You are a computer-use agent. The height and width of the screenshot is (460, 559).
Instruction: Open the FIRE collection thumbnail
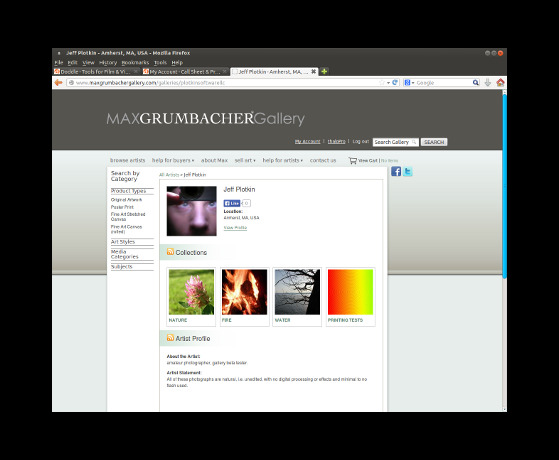244,292
